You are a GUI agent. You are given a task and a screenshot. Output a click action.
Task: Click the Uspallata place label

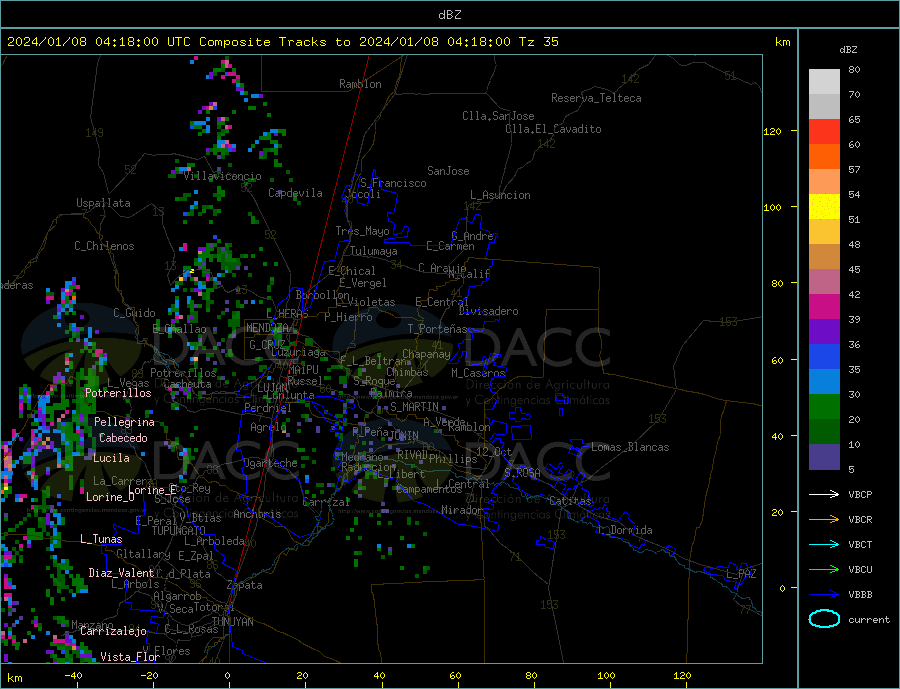(x=103, y=203)
